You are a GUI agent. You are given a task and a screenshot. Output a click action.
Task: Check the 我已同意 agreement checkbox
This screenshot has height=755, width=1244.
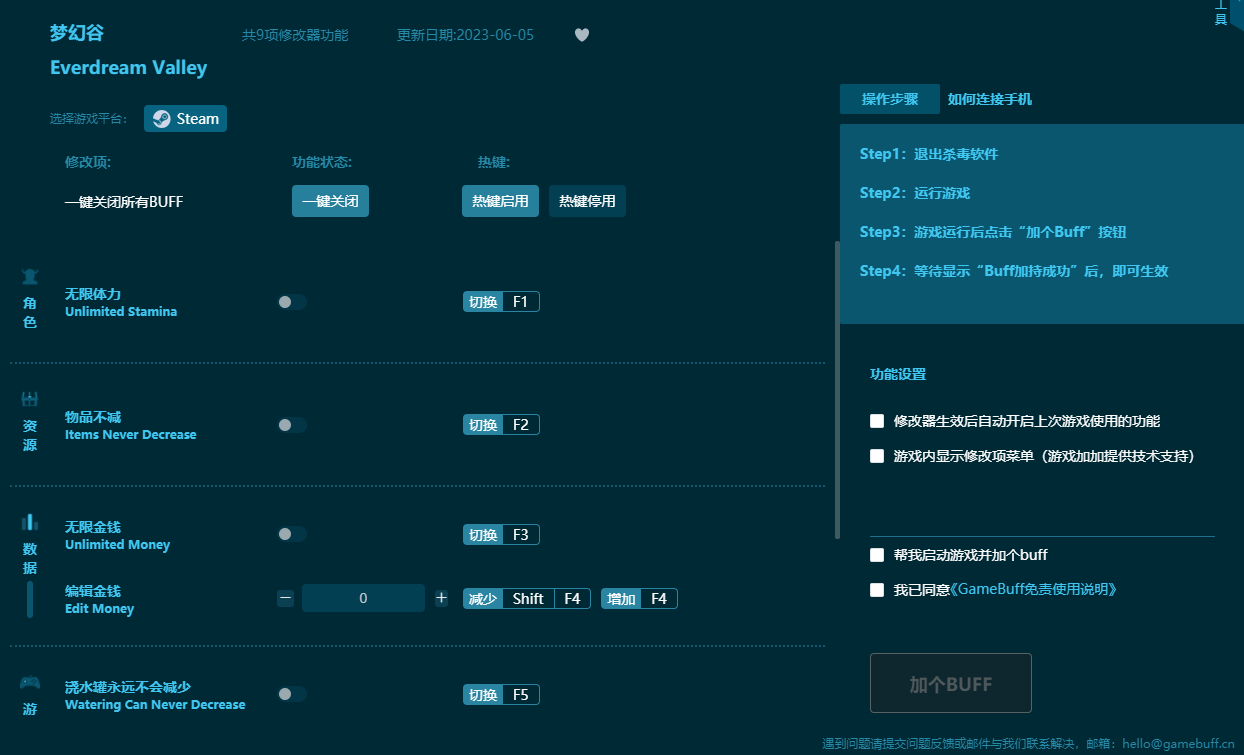(x=877, y=590)
